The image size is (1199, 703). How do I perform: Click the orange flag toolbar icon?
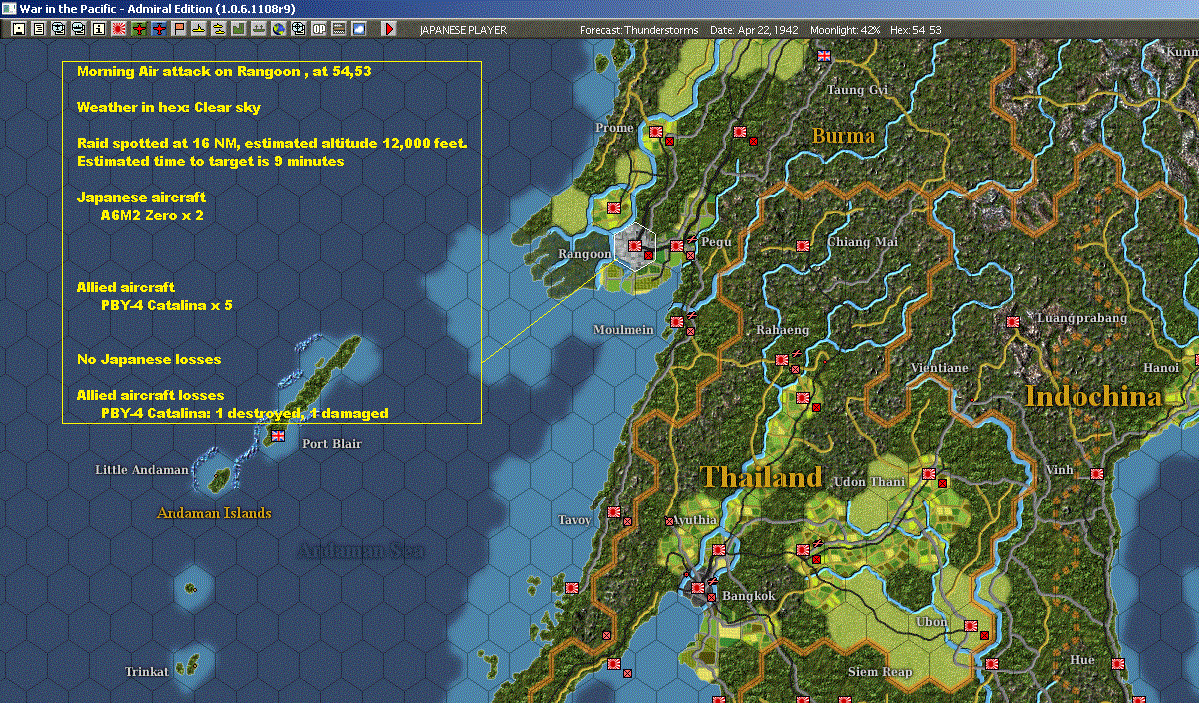pos(179,29)
